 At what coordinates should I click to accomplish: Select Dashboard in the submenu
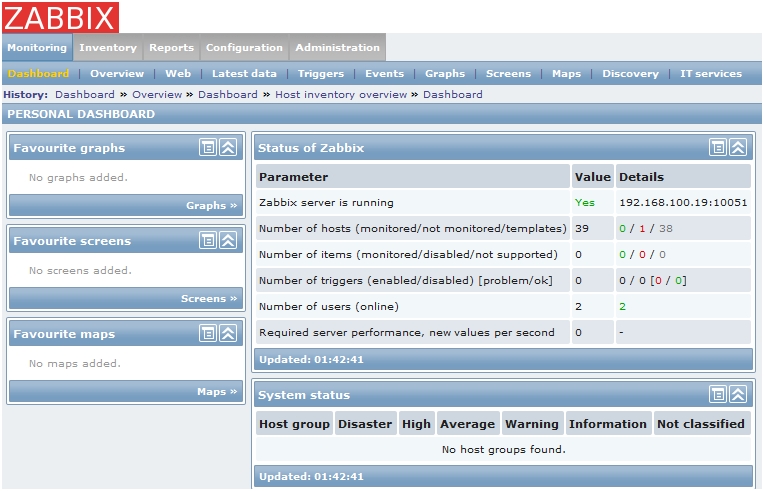(x=38, y=74)
